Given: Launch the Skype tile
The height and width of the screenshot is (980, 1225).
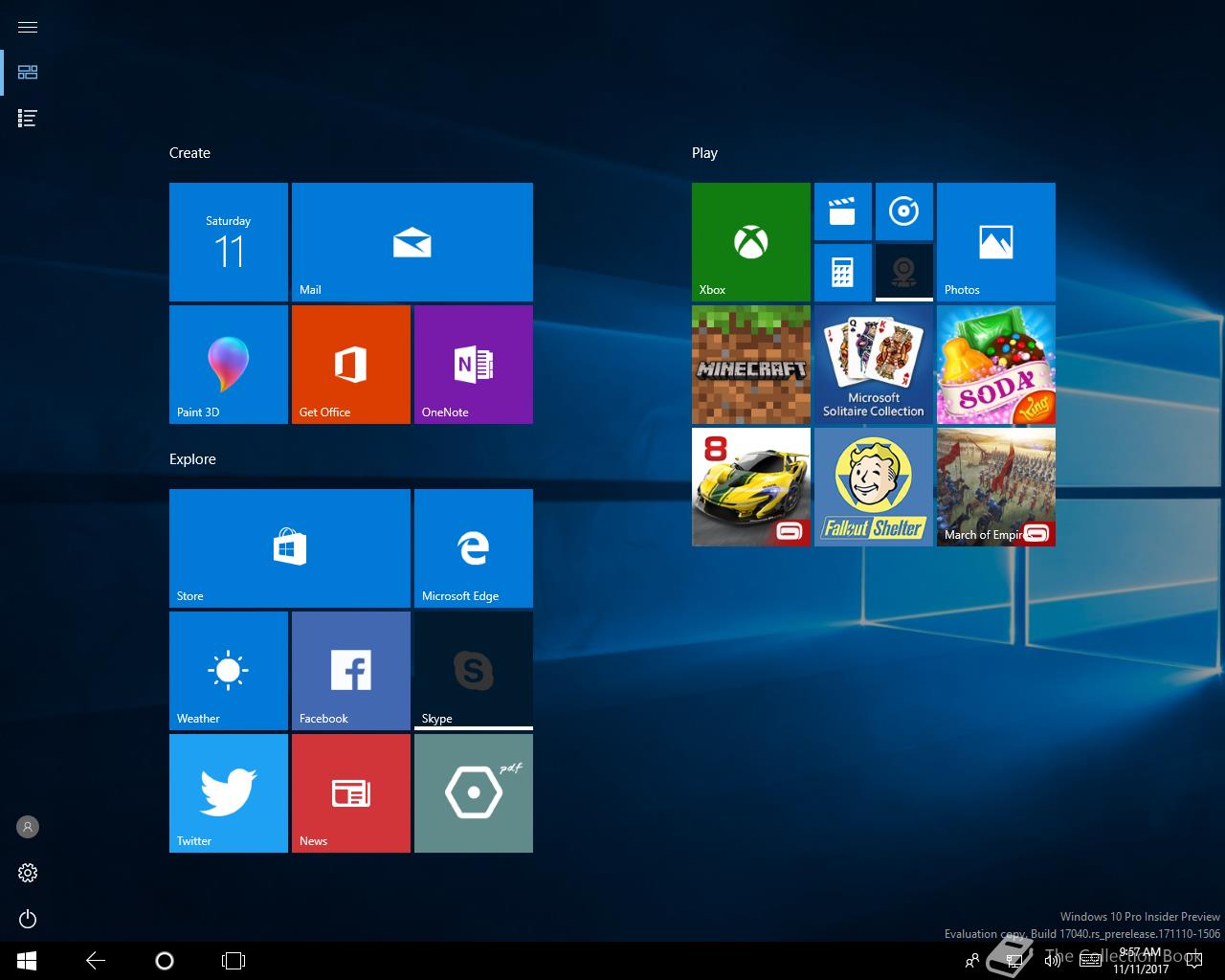Looking at the screenshot, I should pyautogui.click(x=474, y=671).
